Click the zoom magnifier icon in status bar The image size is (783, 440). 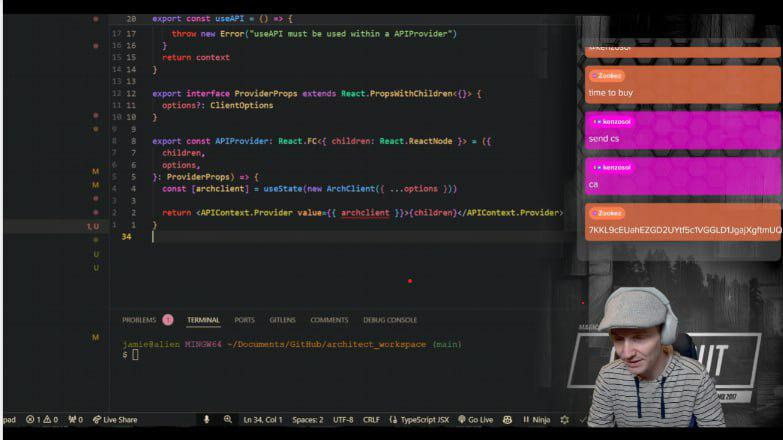pos(228,420)
